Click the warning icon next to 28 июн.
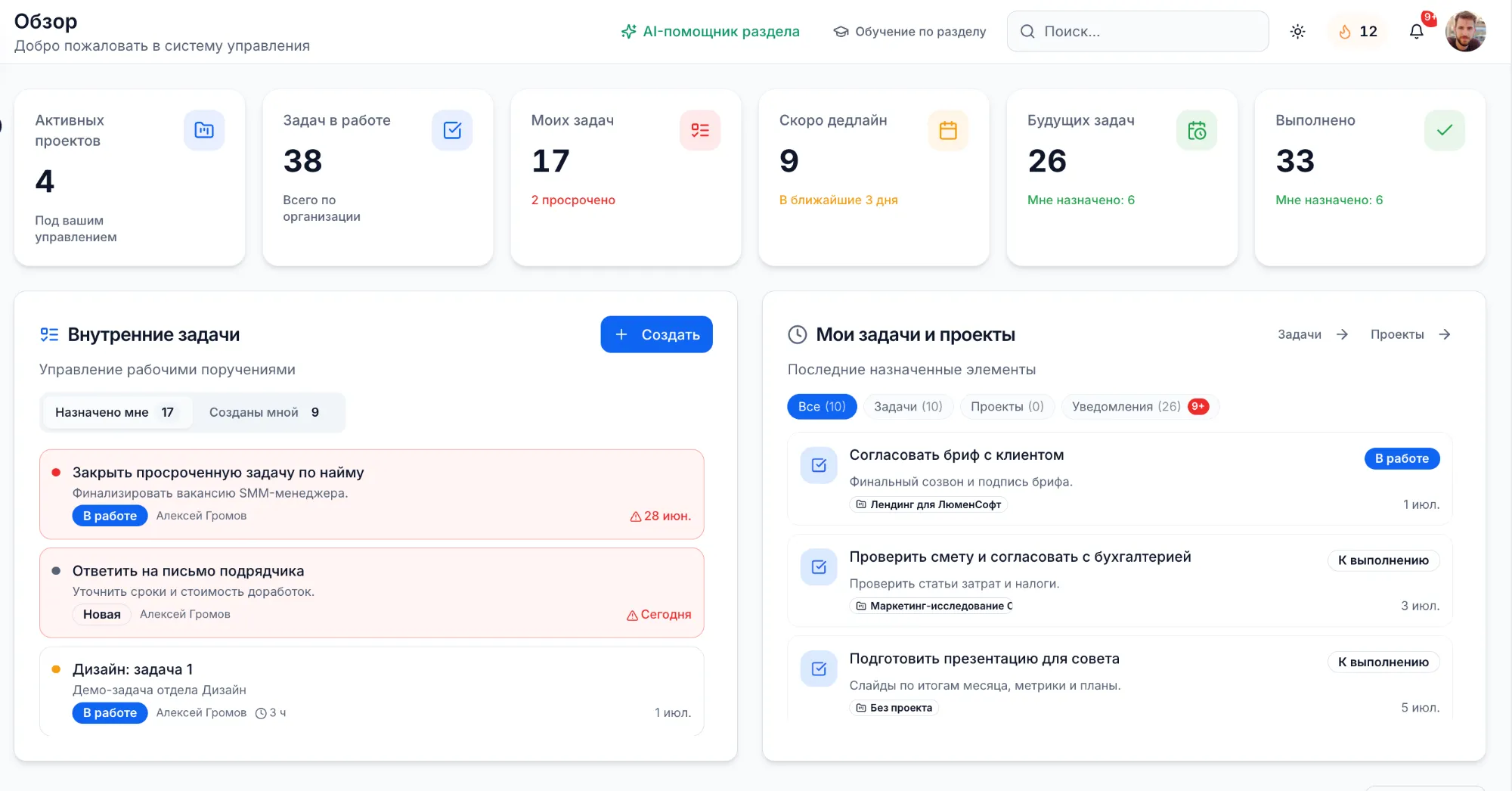This screenshot has width=1512, height=791. (636, 516)
